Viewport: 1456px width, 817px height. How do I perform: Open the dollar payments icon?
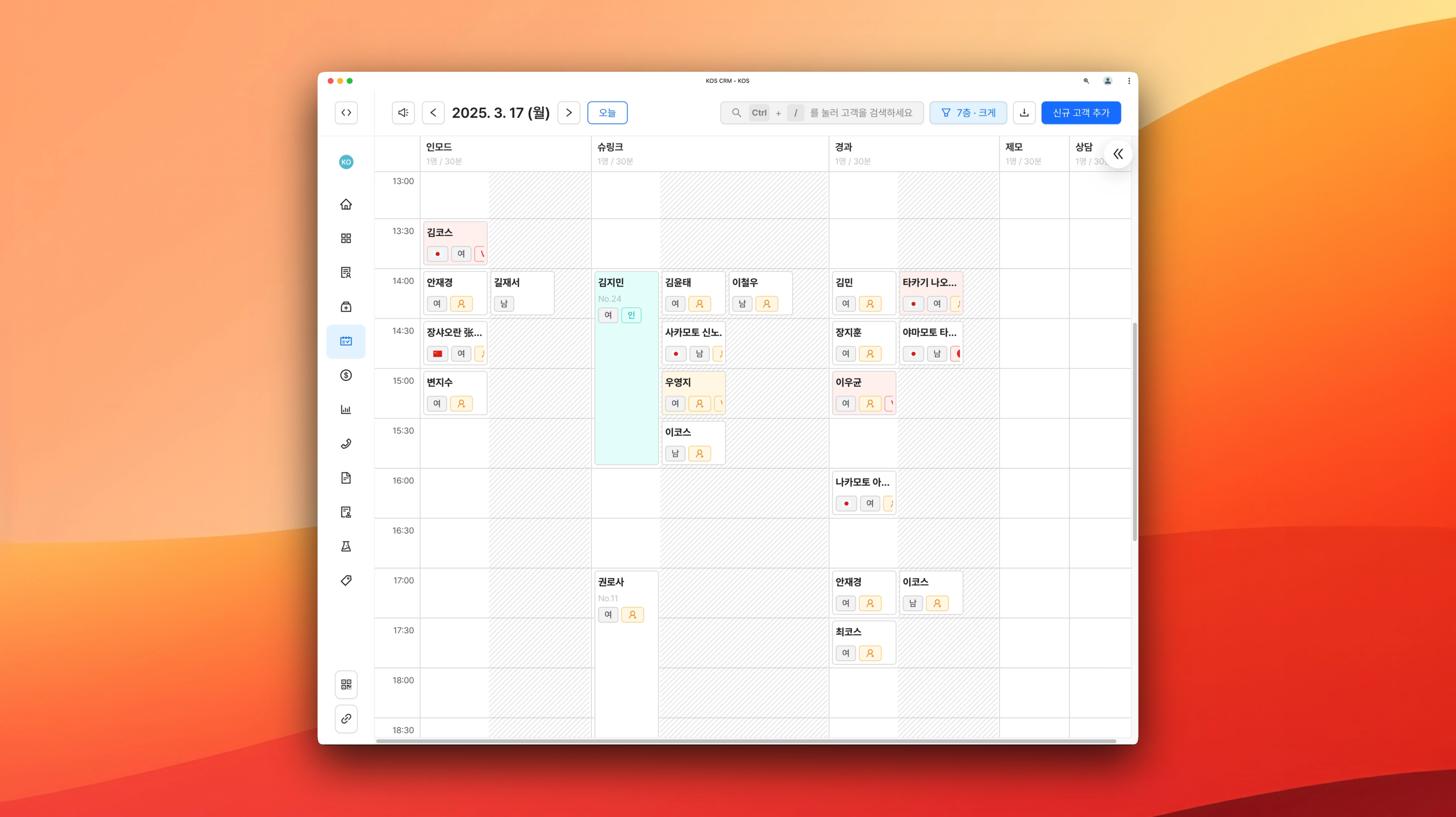point(346,375)
